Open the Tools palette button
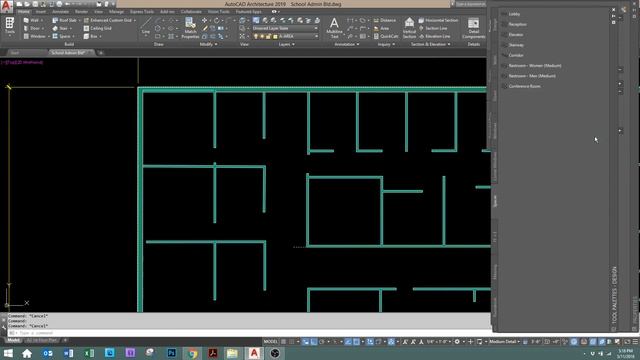The width and height of the screenshot is (640, 360). pos(9,26)
